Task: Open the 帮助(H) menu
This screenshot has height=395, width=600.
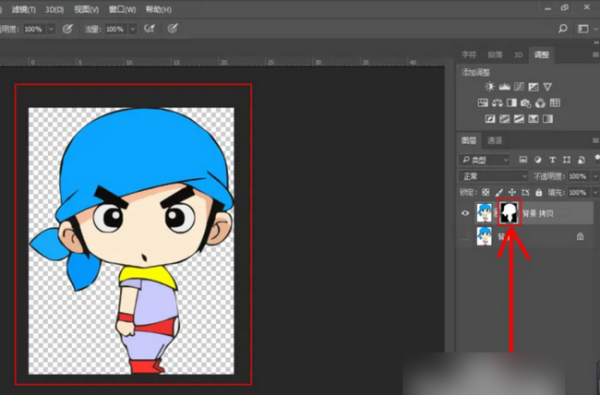Action: click(158, 10)
